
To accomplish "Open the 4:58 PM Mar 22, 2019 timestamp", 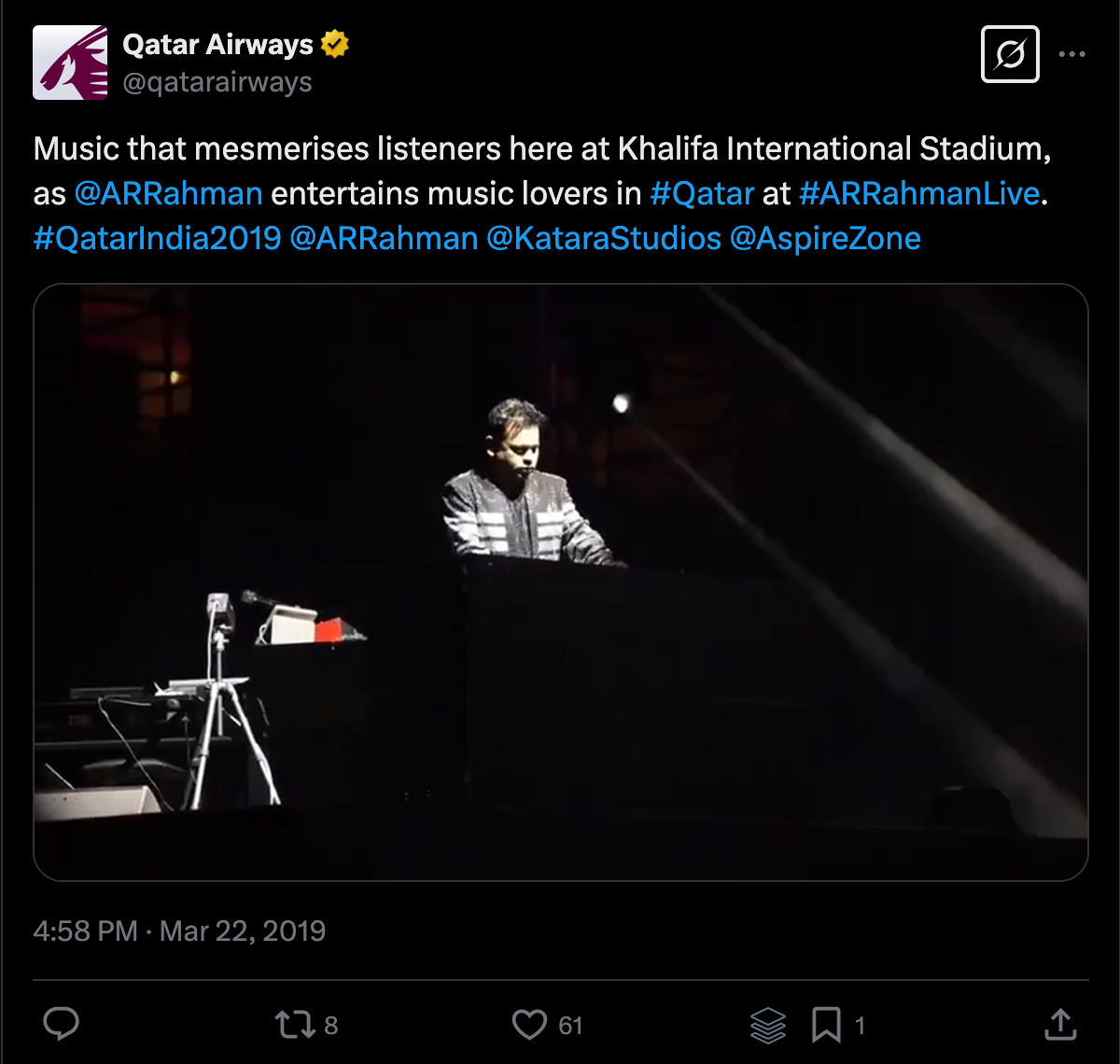I will (x=179, y=931).
